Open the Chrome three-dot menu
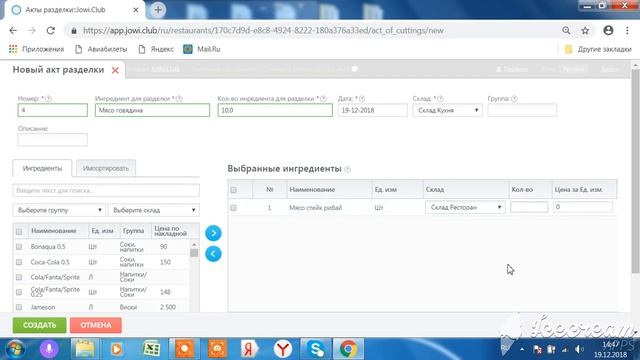This screenshot has width=640, height=360. tap(627, 31)
